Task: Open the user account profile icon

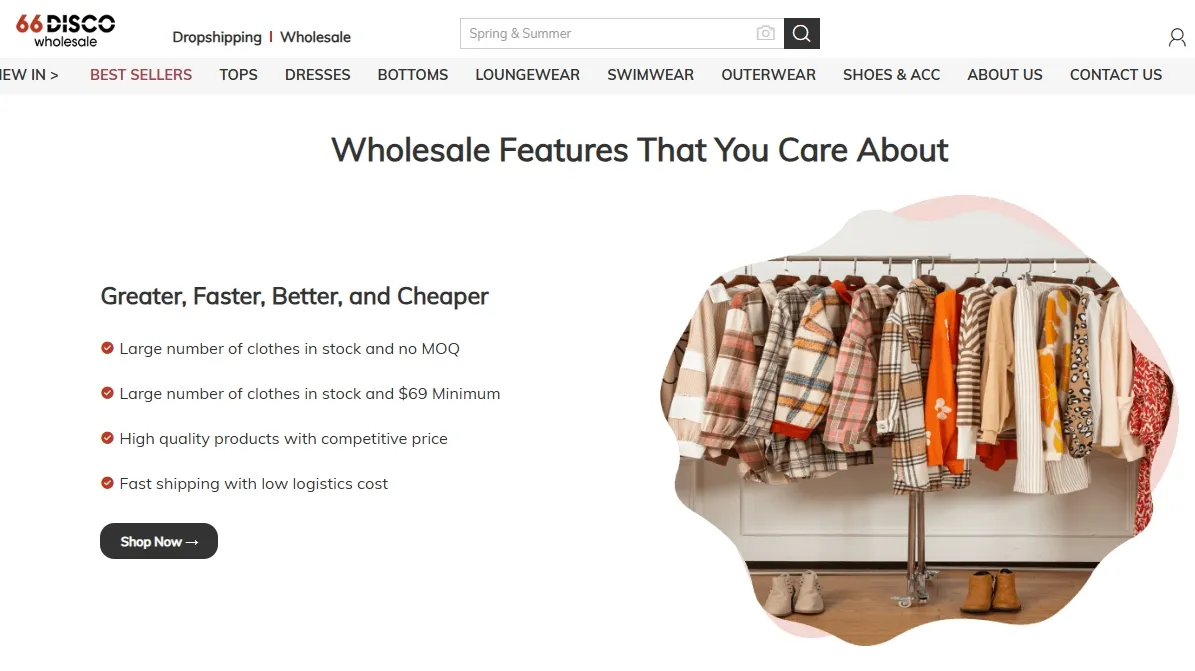Action: (1177, 37)
